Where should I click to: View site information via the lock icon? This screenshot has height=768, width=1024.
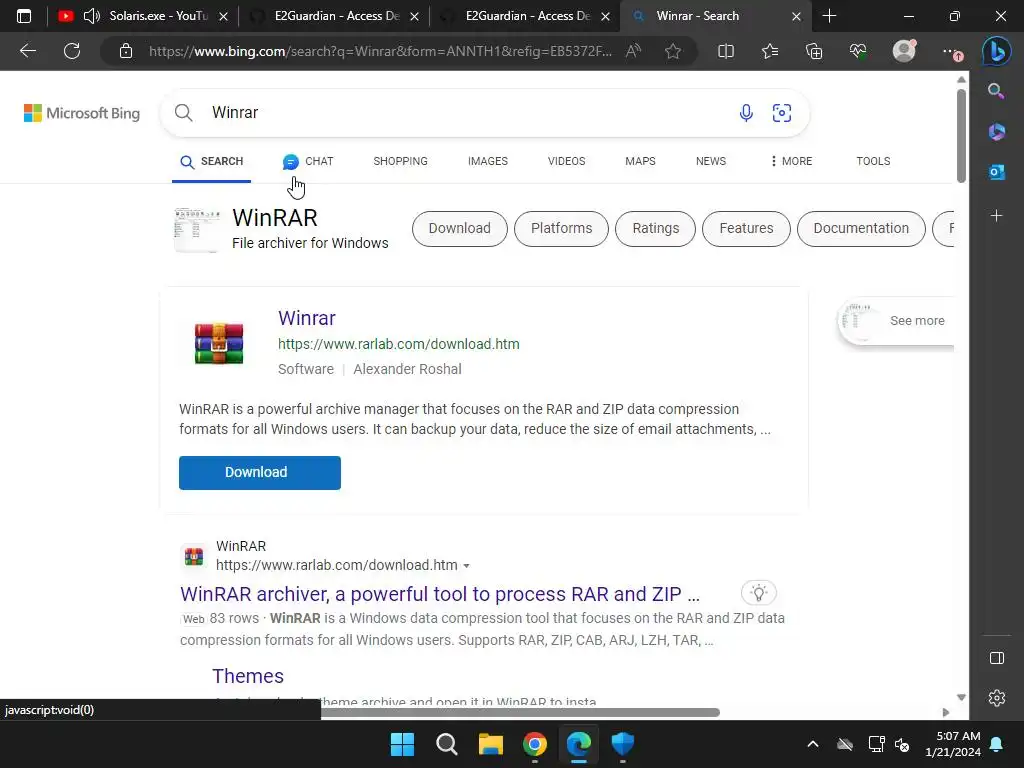(x=126, y=51)
